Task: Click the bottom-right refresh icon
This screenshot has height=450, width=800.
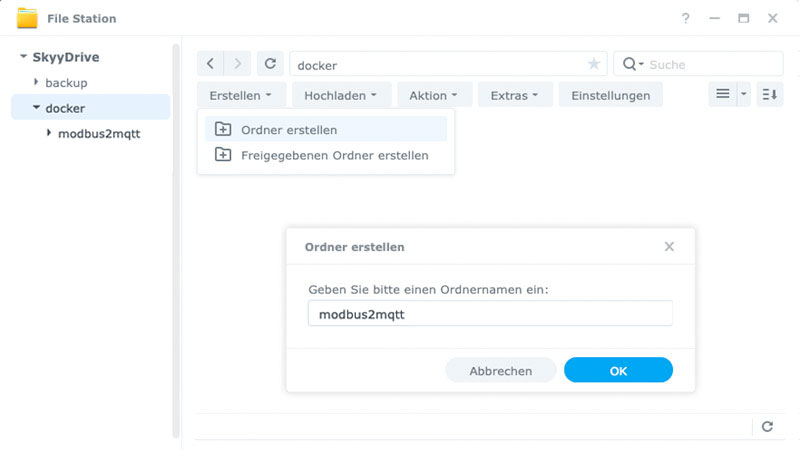Action: point(767,426)
